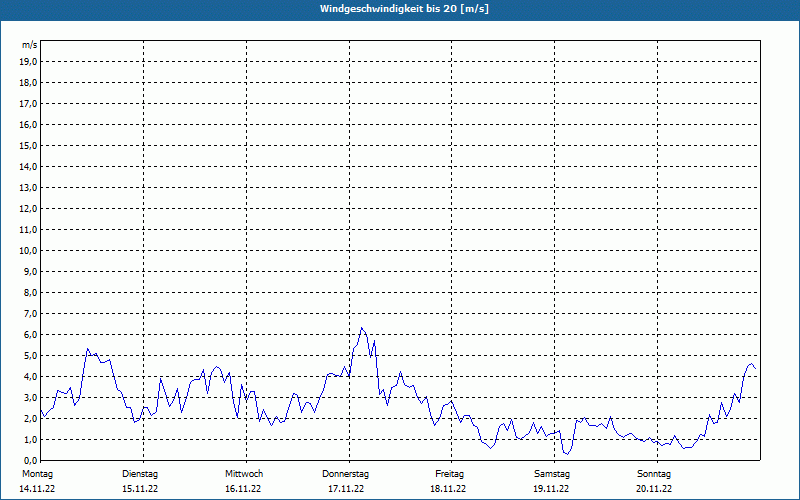Screen dimensions: 800x500
Task: Click the 11,0 axis value
Action: coord(28,230)
